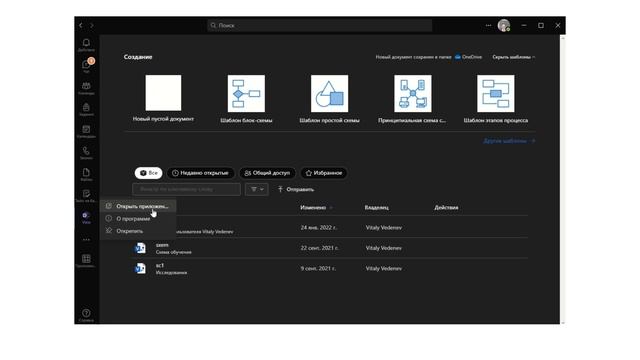This screenshot has width=640, height=360.
Task: Go back with the left arrow
Action: point(81,25)
